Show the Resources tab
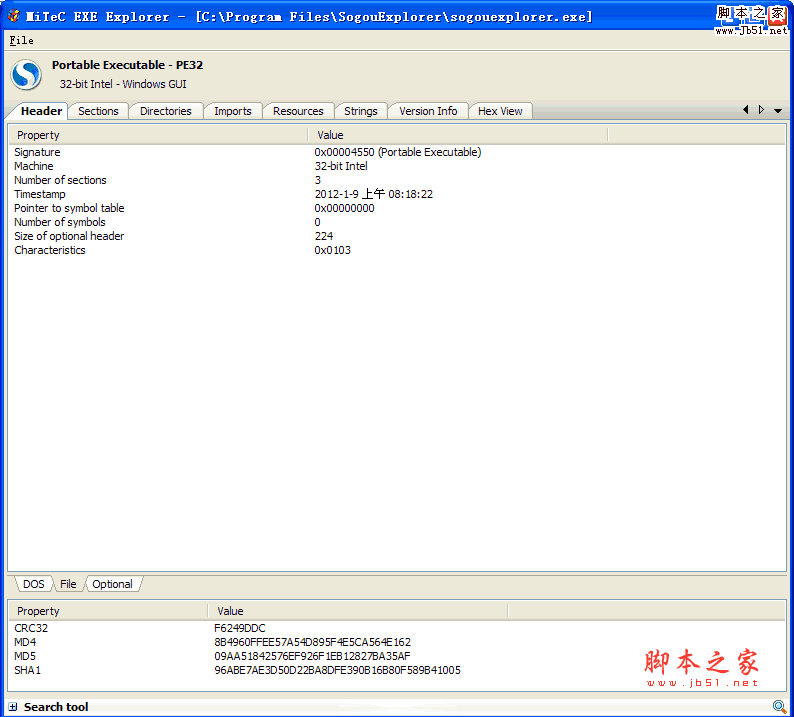The height and width of the screenshot is (717, 794). [298, 111]
